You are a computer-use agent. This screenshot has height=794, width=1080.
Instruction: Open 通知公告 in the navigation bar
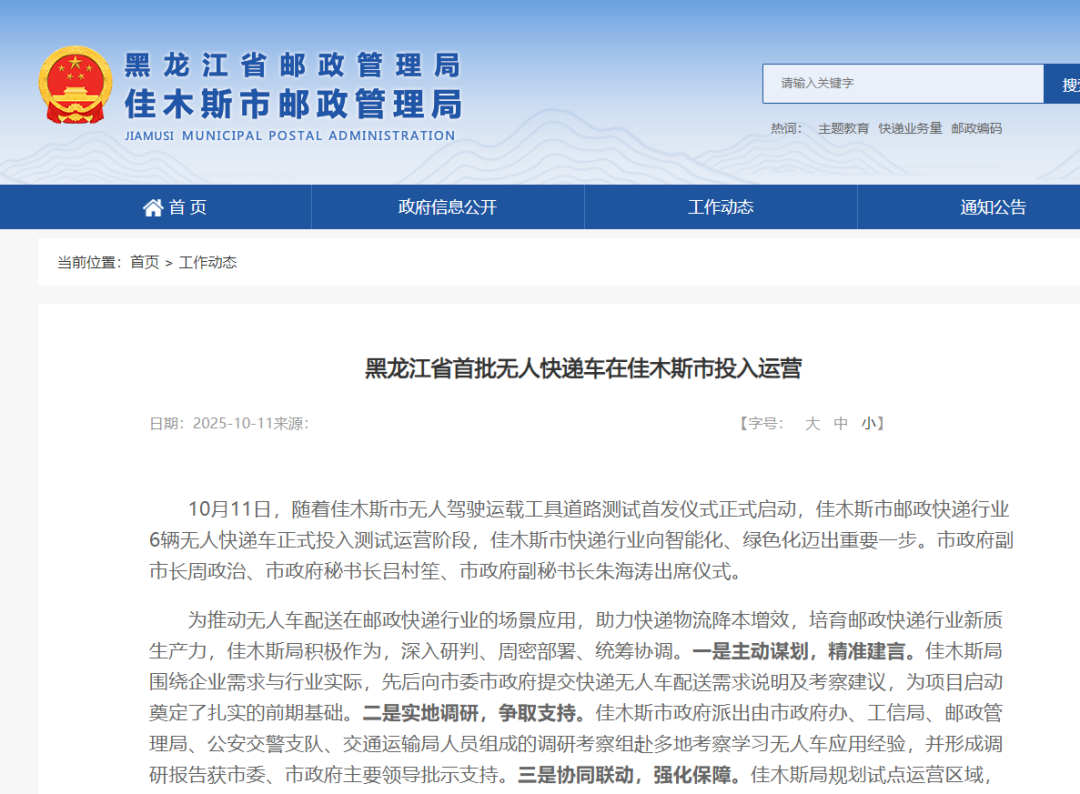point(993,207)
